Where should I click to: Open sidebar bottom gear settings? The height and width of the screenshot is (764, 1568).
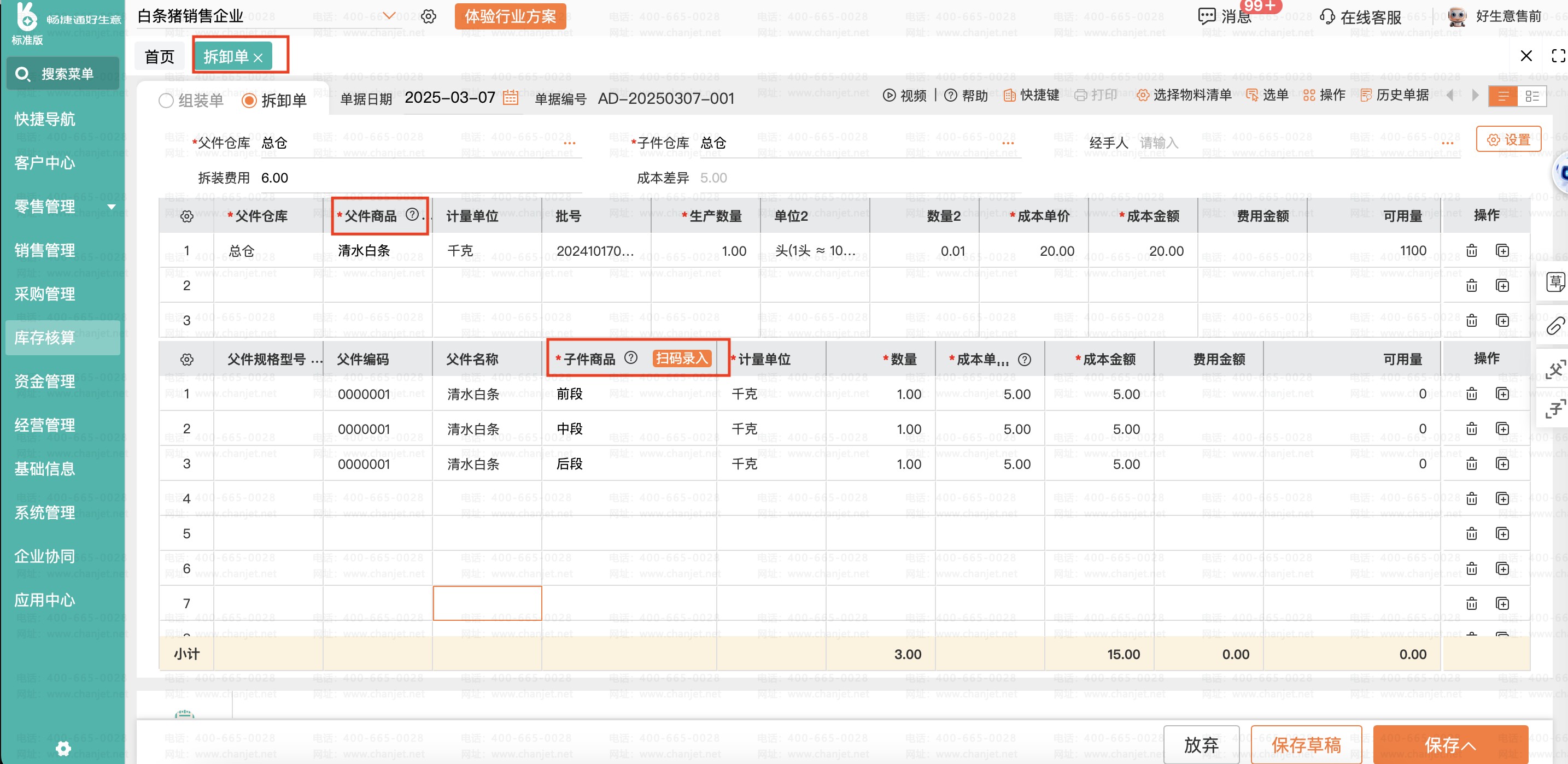pyautogui.click(x=63, y=748)
